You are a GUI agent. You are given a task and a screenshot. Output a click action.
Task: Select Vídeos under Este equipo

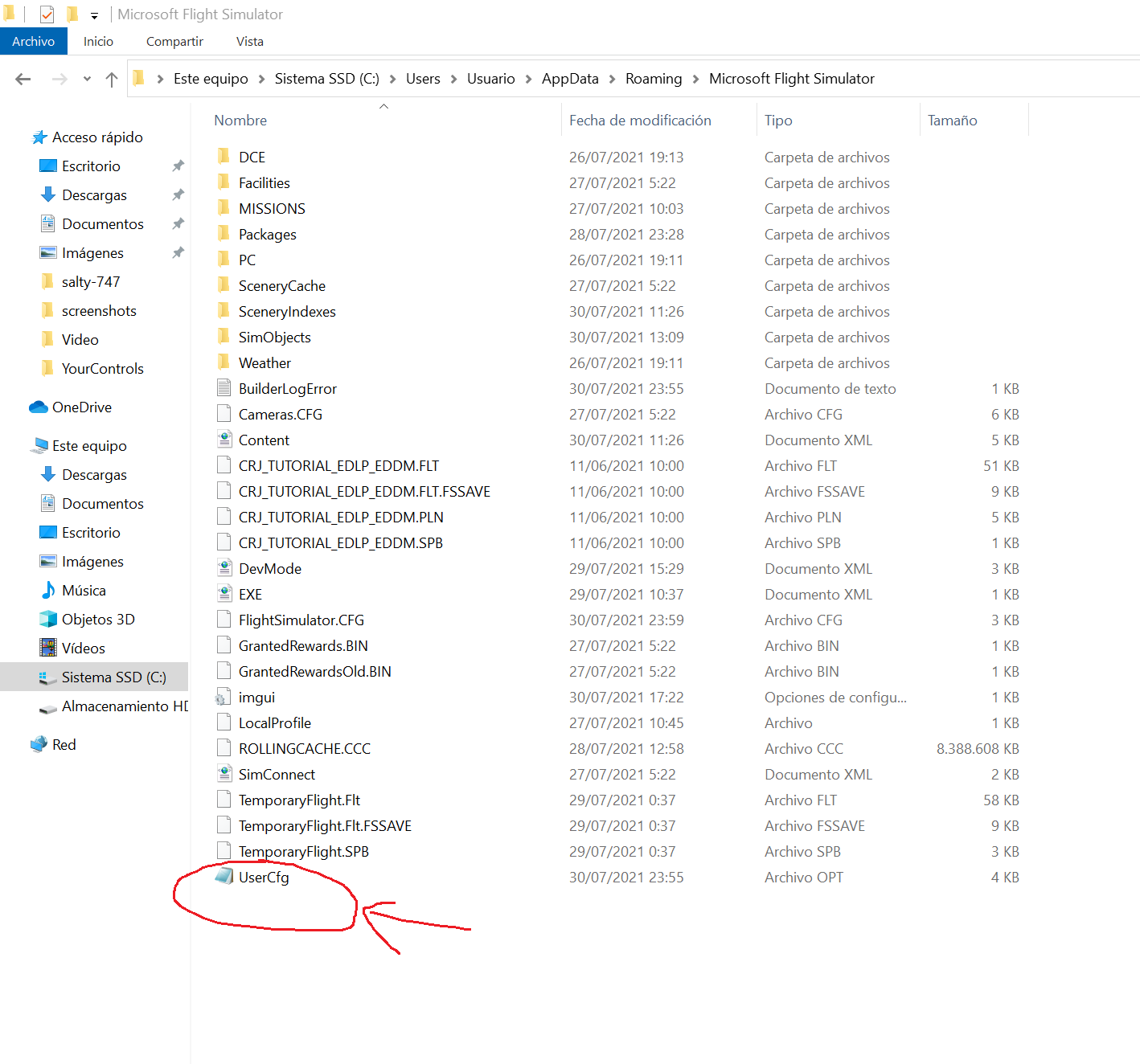tap(84, 649)
